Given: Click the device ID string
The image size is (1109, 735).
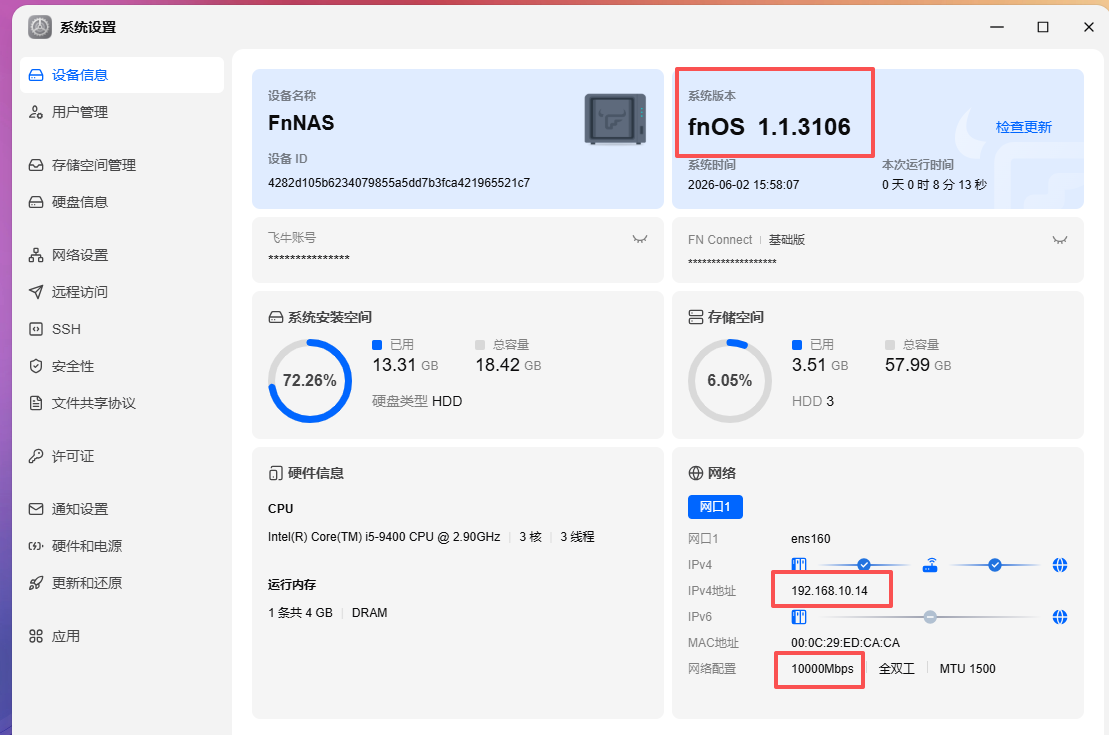Looking at the screenshot, I should 399,183.
